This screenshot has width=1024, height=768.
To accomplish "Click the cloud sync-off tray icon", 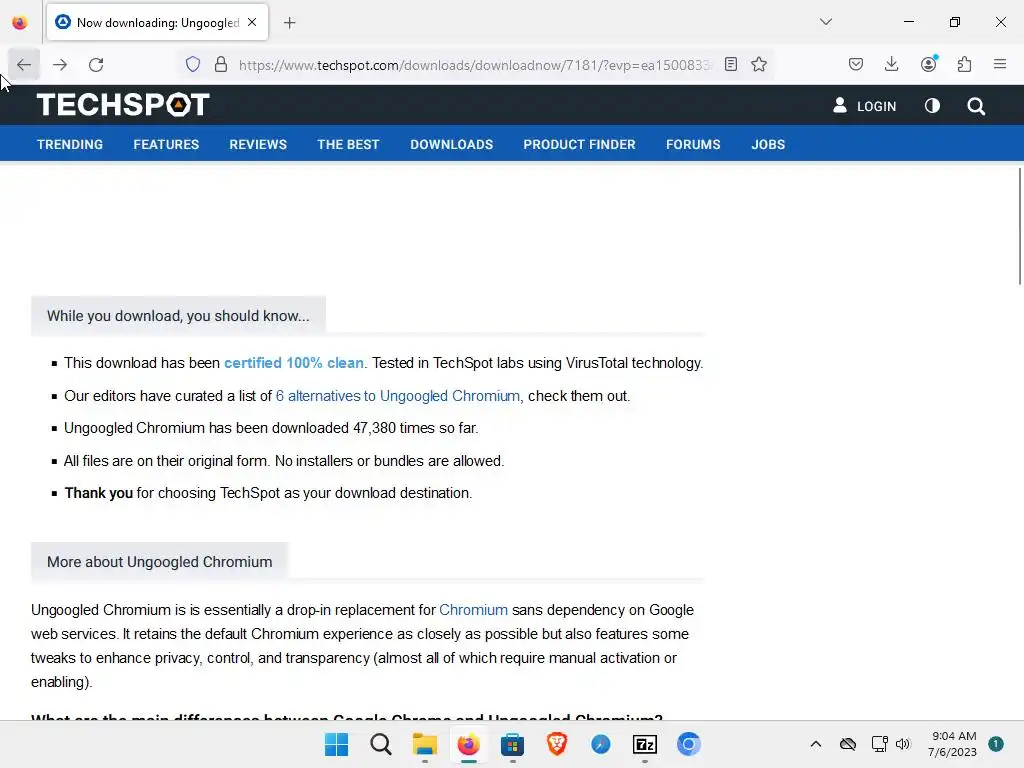I will tap(848, 744).
